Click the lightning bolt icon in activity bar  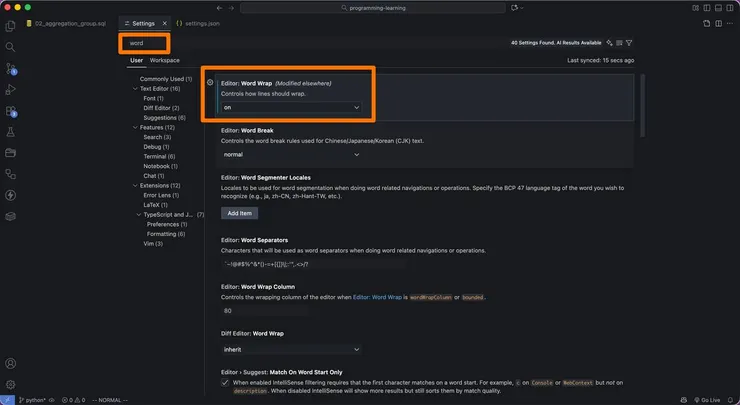(10, 195)
